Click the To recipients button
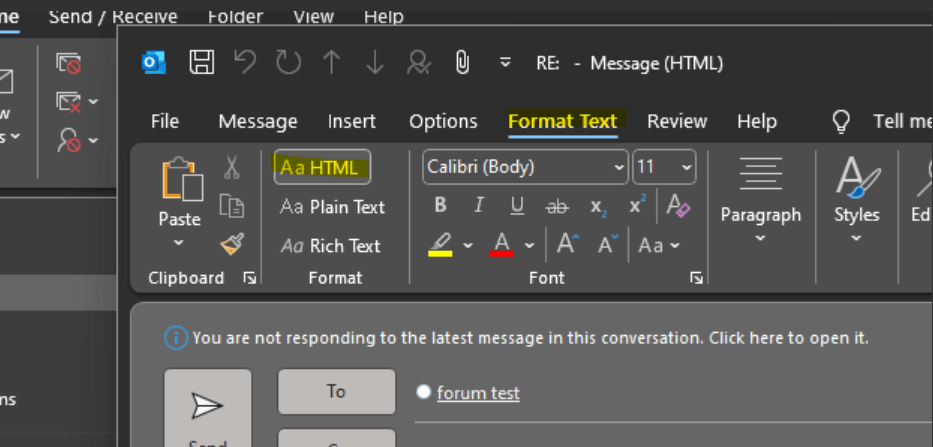Image resolution: width=933 pixels, height=447 pixels. (336, 391)
